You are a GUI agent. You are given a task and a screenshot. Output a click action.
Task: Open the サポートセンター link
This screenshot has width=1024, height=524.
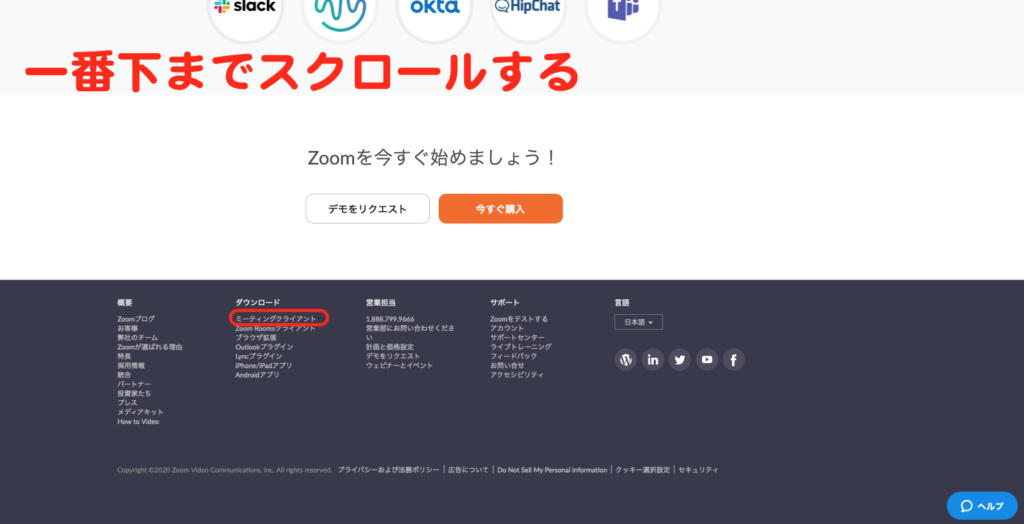[x=517, y=338]
